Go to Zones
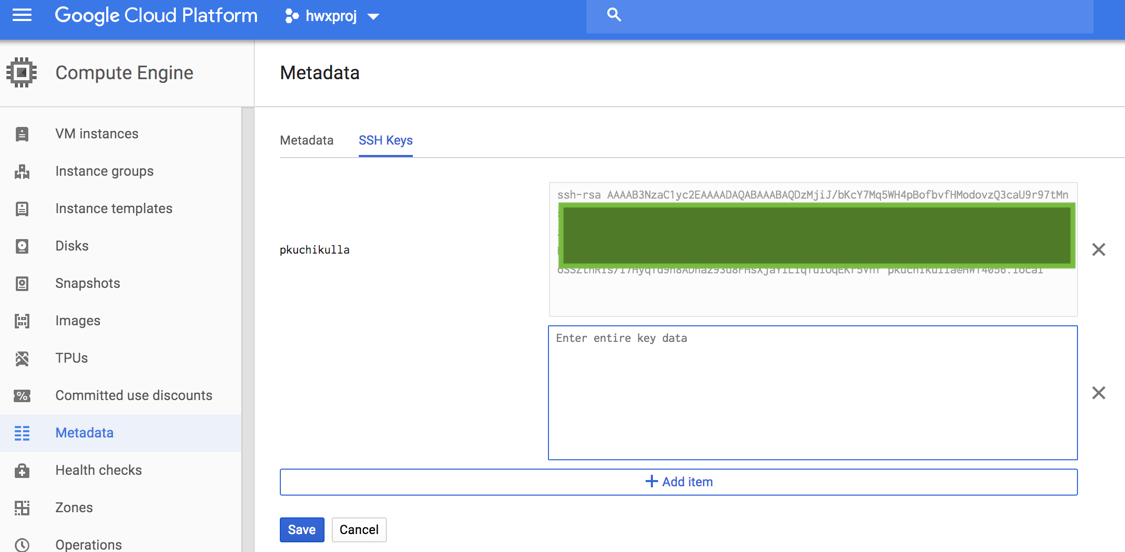The image size is (1125, 552). coord(74,507)
